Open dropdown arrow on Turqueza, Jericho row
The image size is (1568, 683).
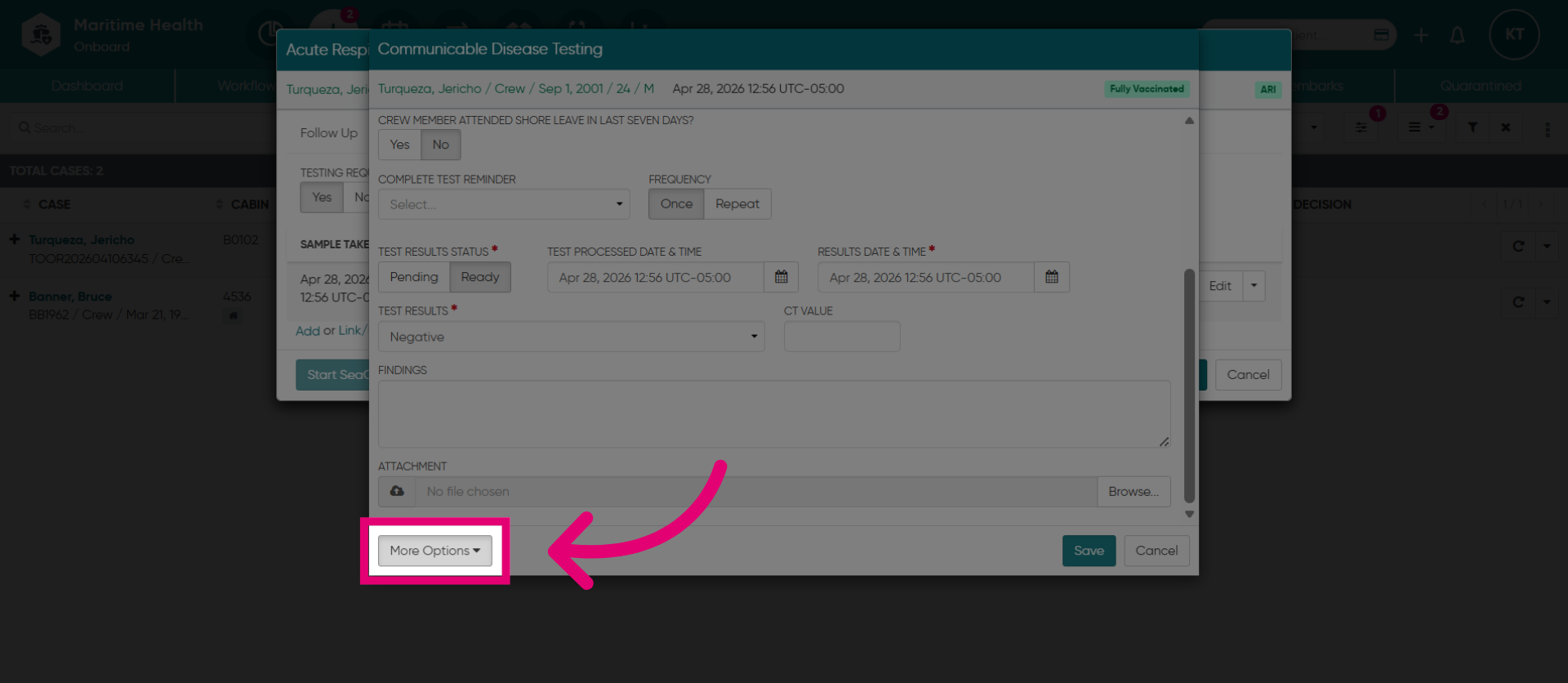[x=1547, y=246]
